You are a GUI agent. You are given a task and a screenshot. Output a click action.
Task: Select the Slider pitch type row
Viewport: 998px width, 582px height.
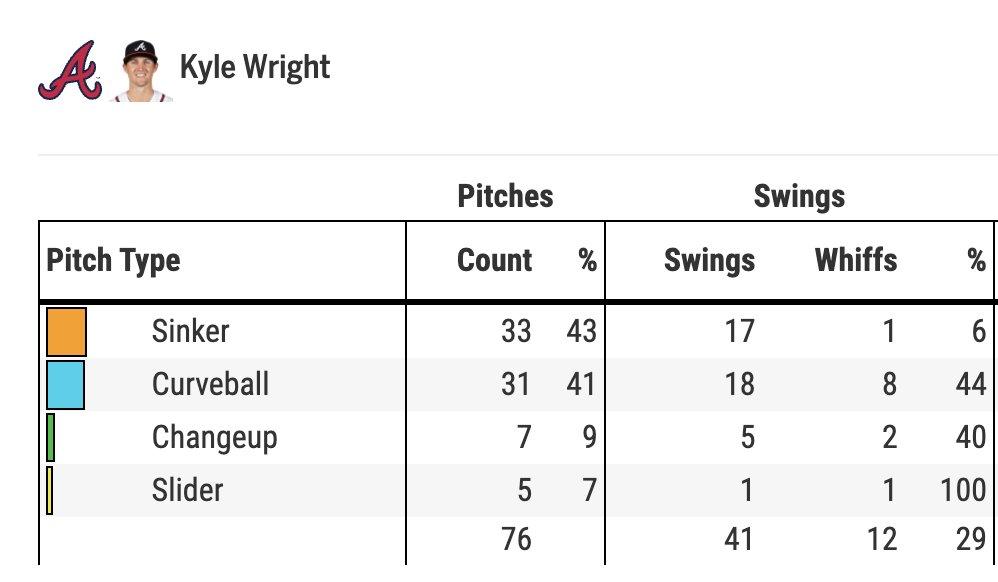point(187,490)
